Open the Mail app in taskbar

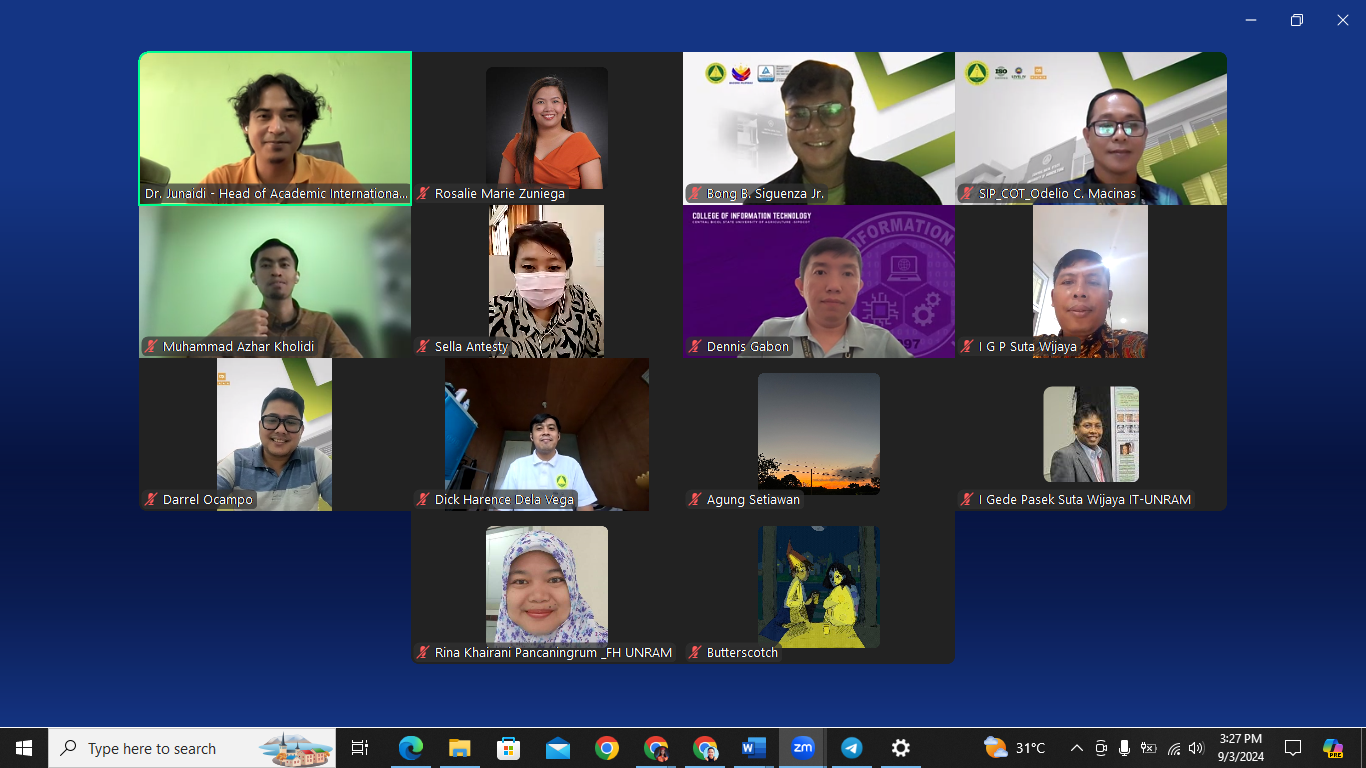[x=557, y=748]
